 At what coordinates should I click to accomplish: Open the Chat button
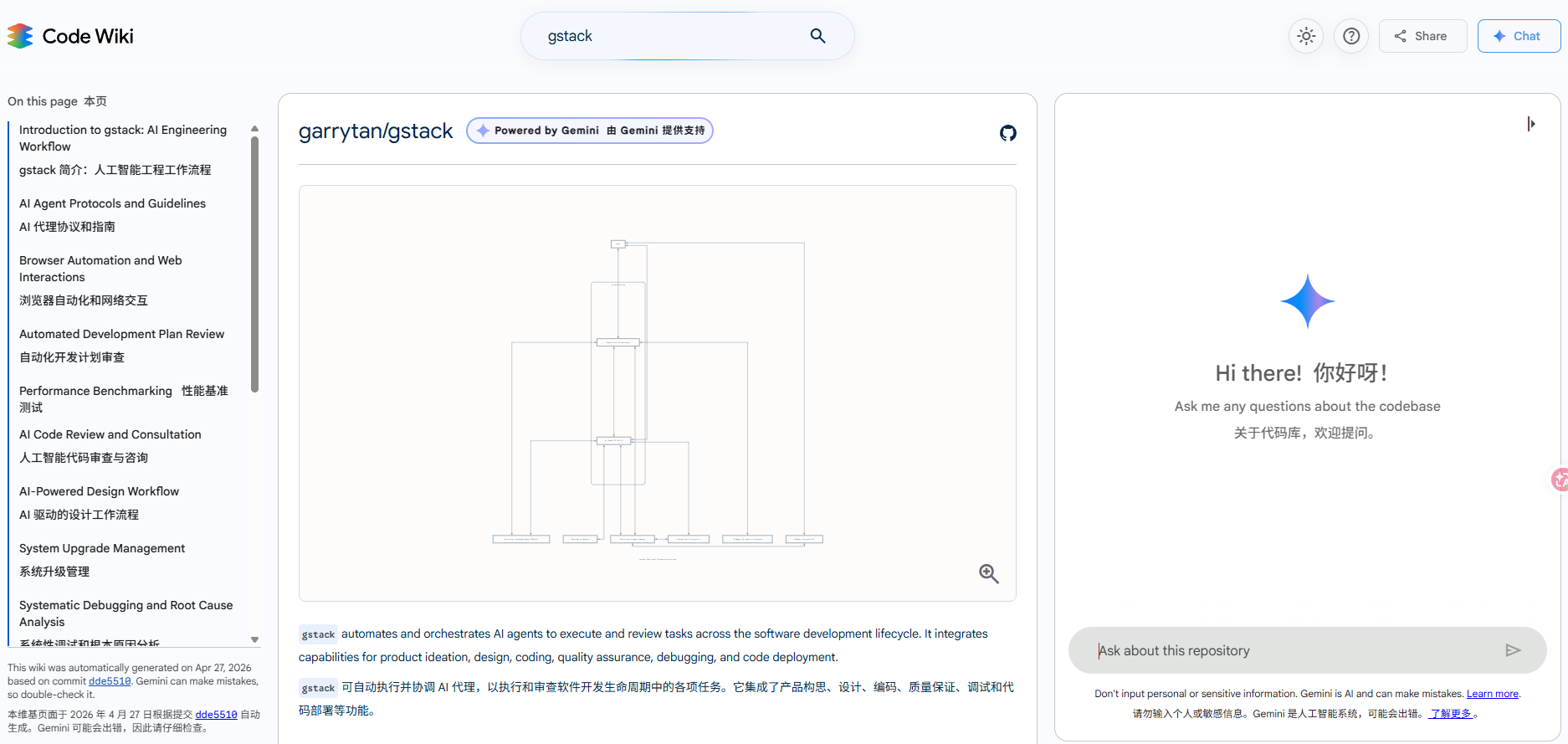pos(1519,36)
